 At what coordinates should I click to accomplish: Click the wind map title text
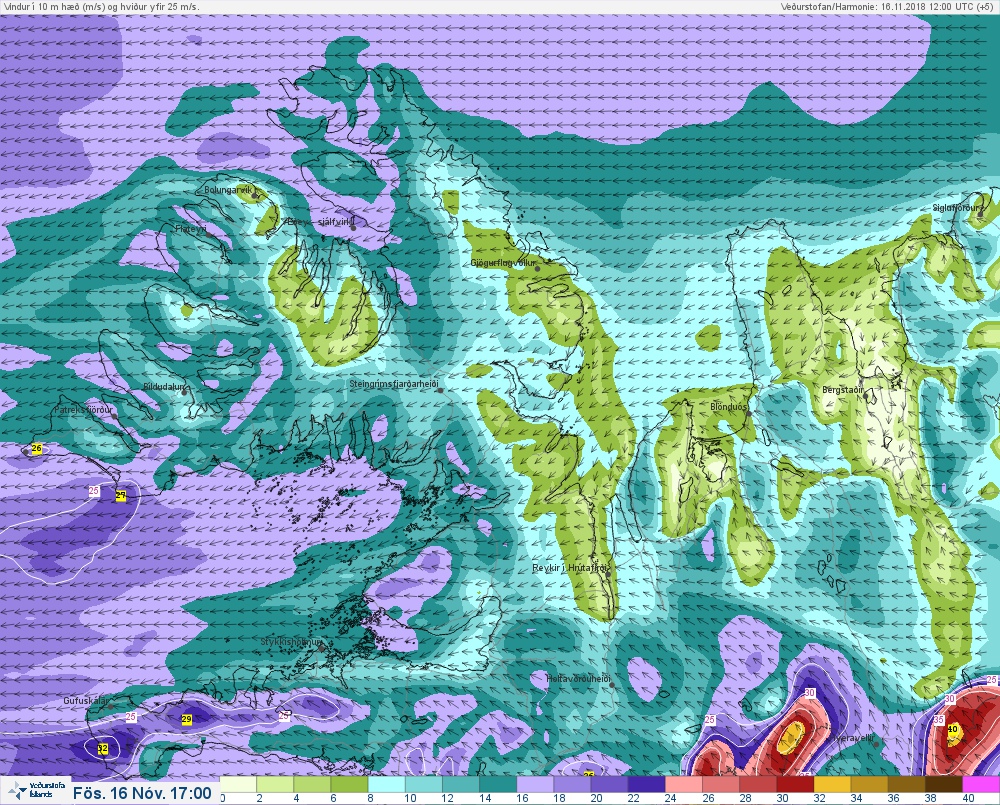point(102,6)
